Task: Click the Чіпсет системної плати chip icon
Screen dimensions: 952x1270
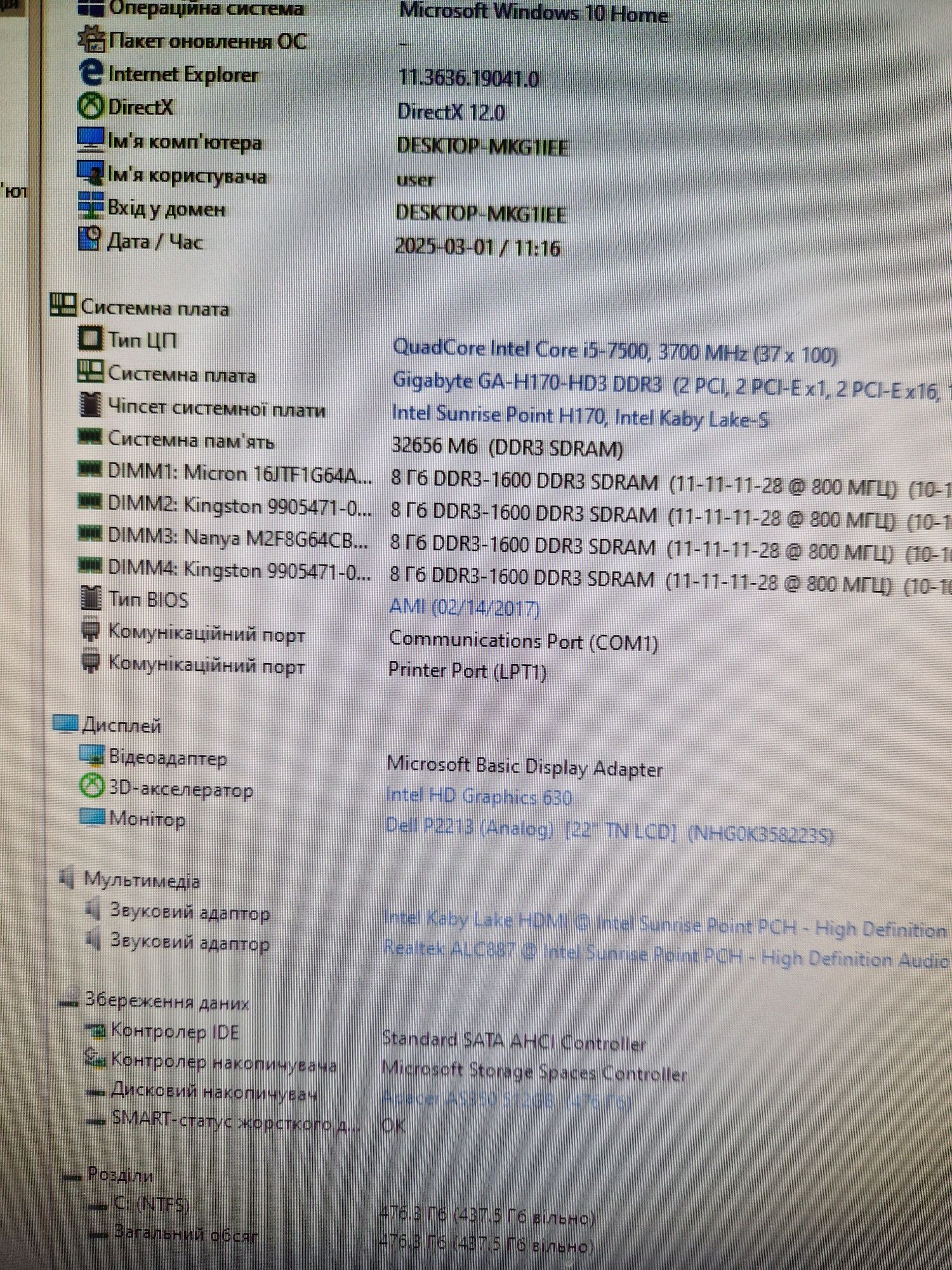Action: [x=90, y=405]
